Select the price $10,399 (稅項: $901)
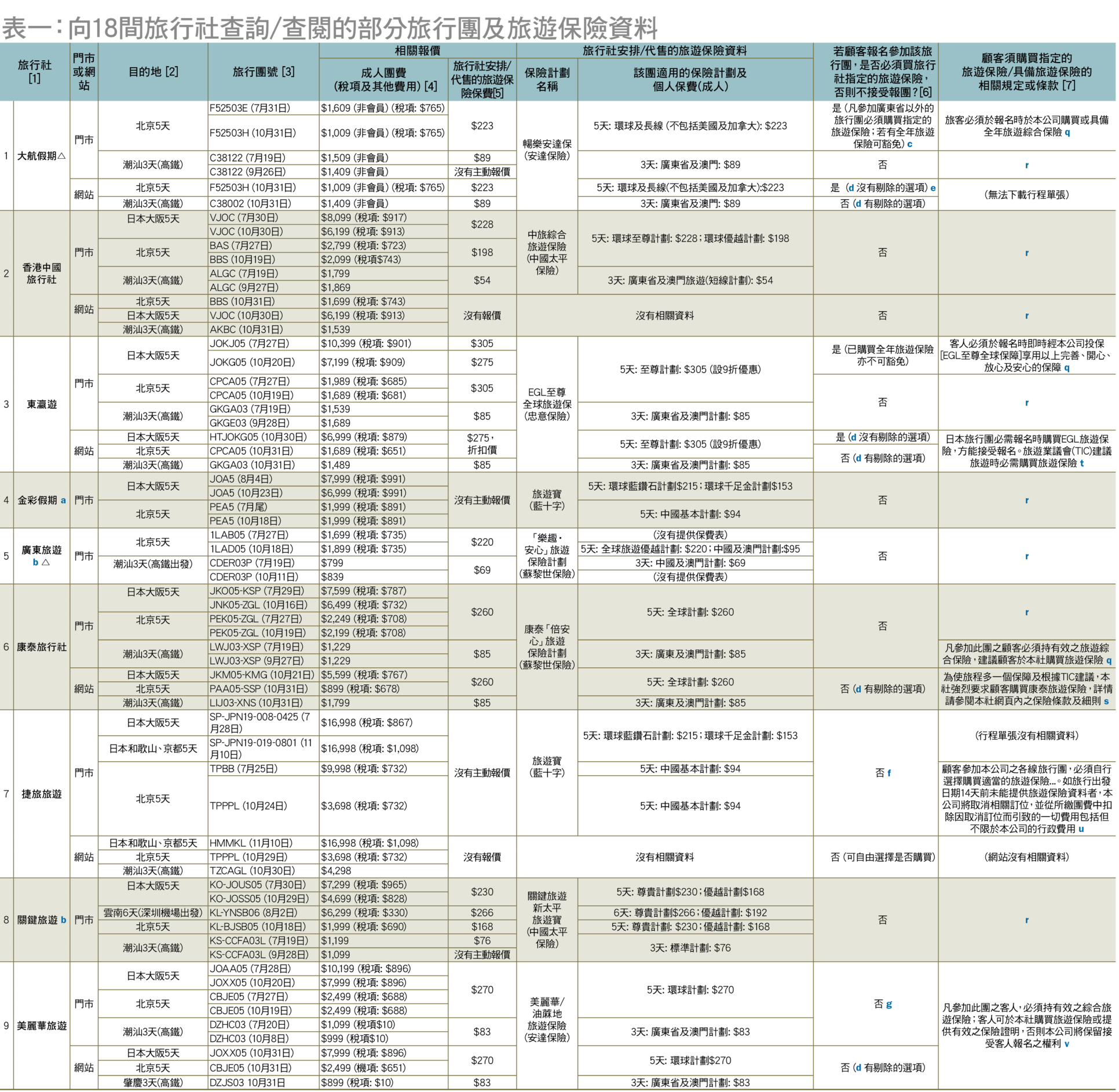Viewport: 1119px width, 1092px height. [x=366, y=344]
